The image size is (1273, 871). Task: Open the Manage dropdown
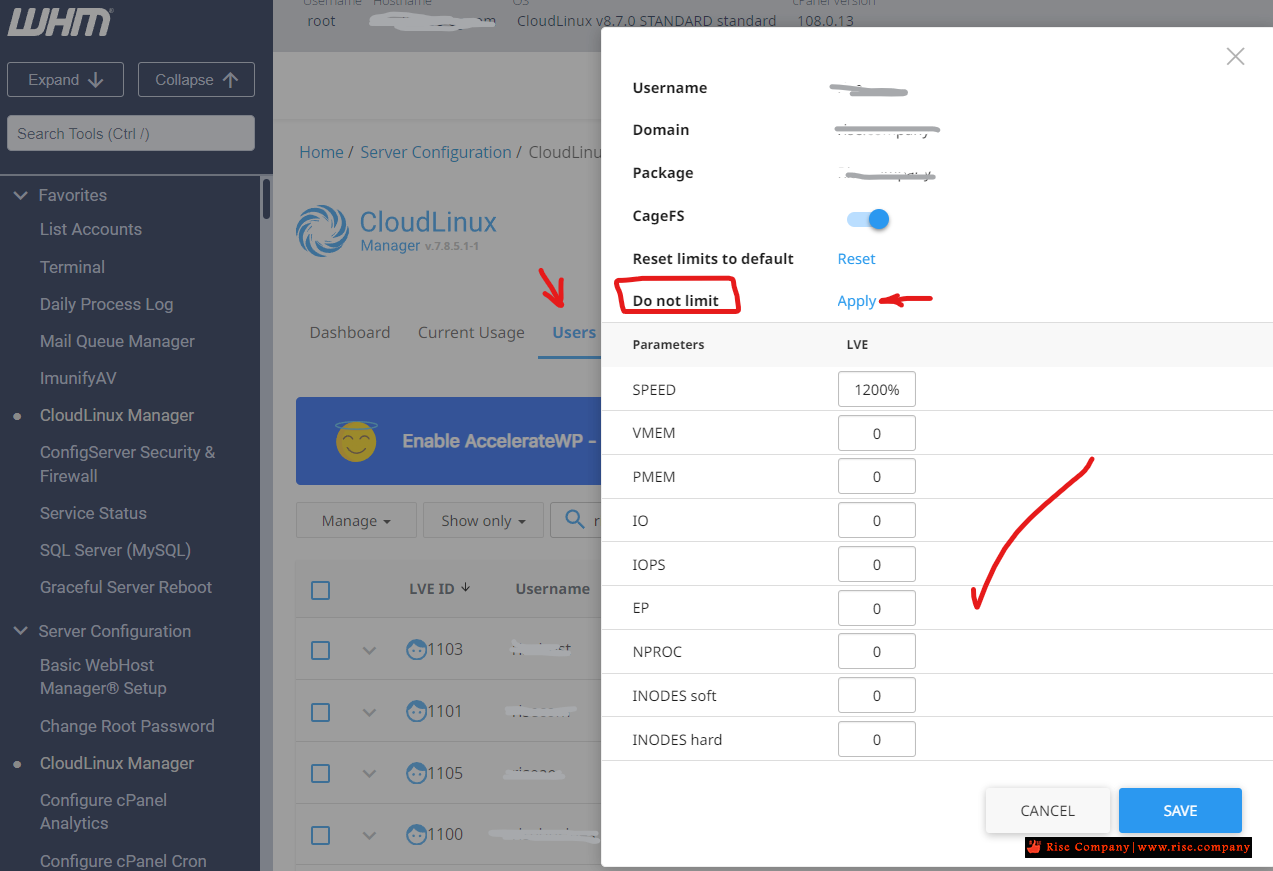coord(355,521)
